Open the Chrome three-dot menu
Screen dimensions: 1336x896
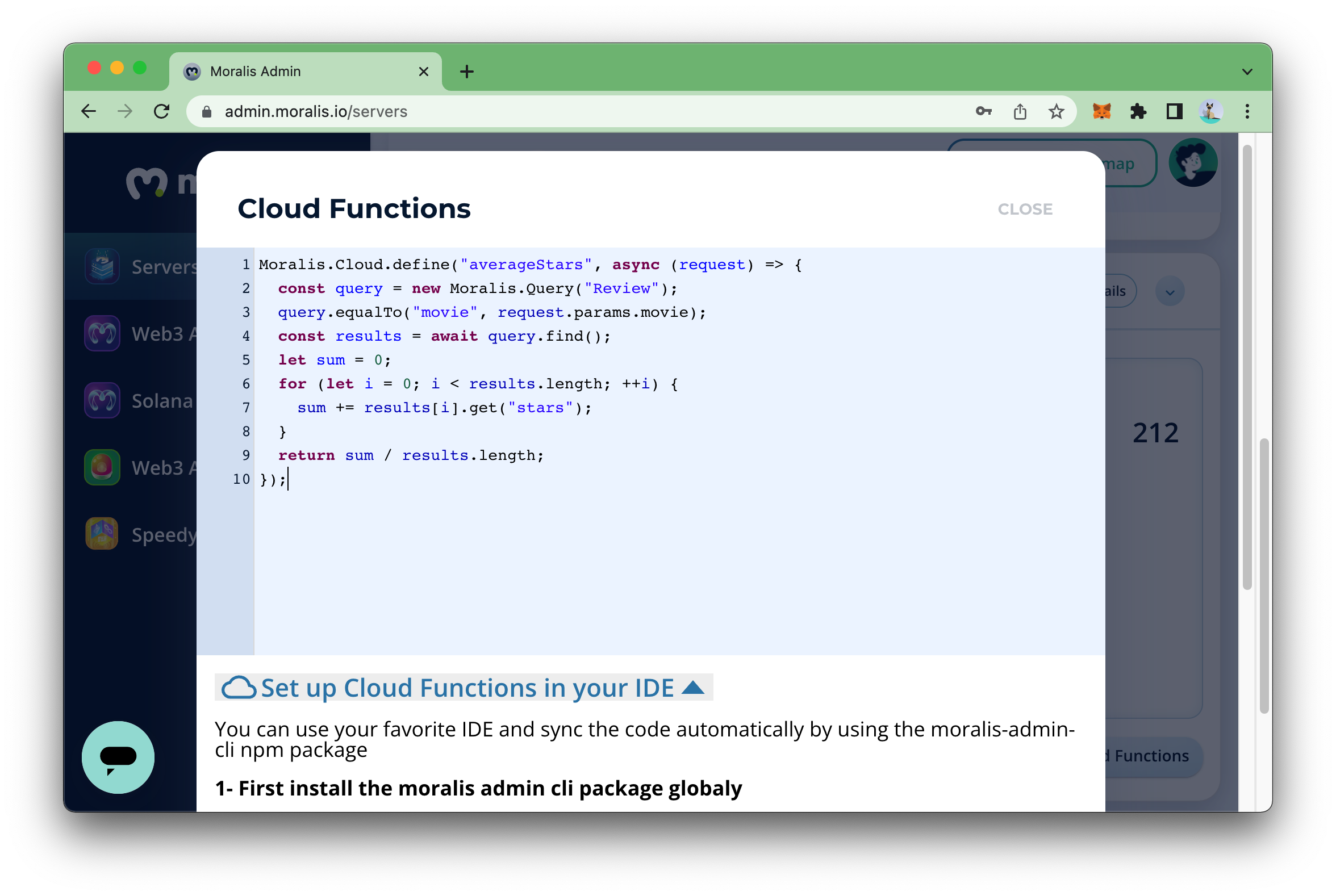[1247, 111]
